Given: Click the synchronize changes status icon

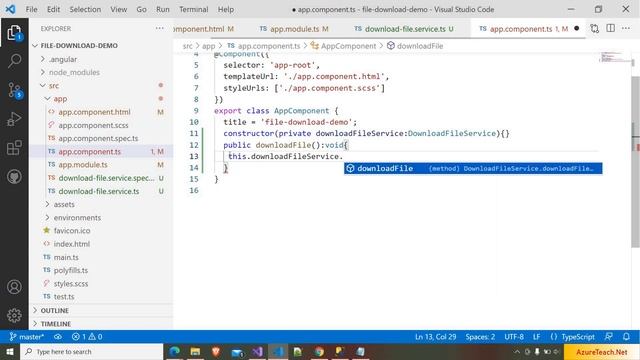Looking at the screenshot, I should 58,337.
